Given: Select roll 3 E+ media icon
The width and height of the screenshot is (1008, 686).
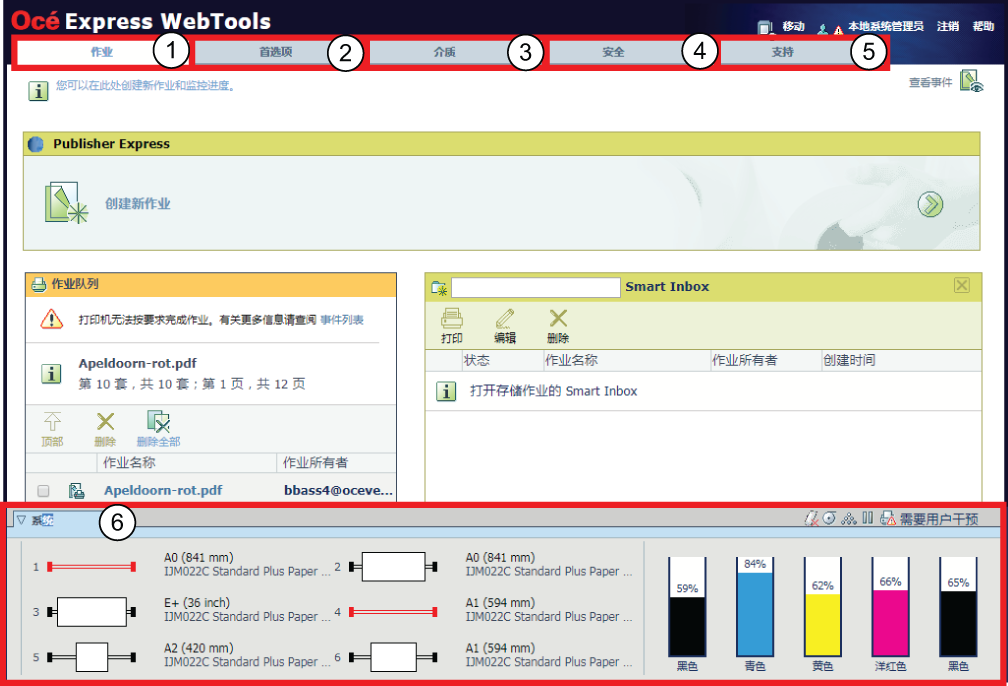Looking at the screenshot, I should 91,612.
